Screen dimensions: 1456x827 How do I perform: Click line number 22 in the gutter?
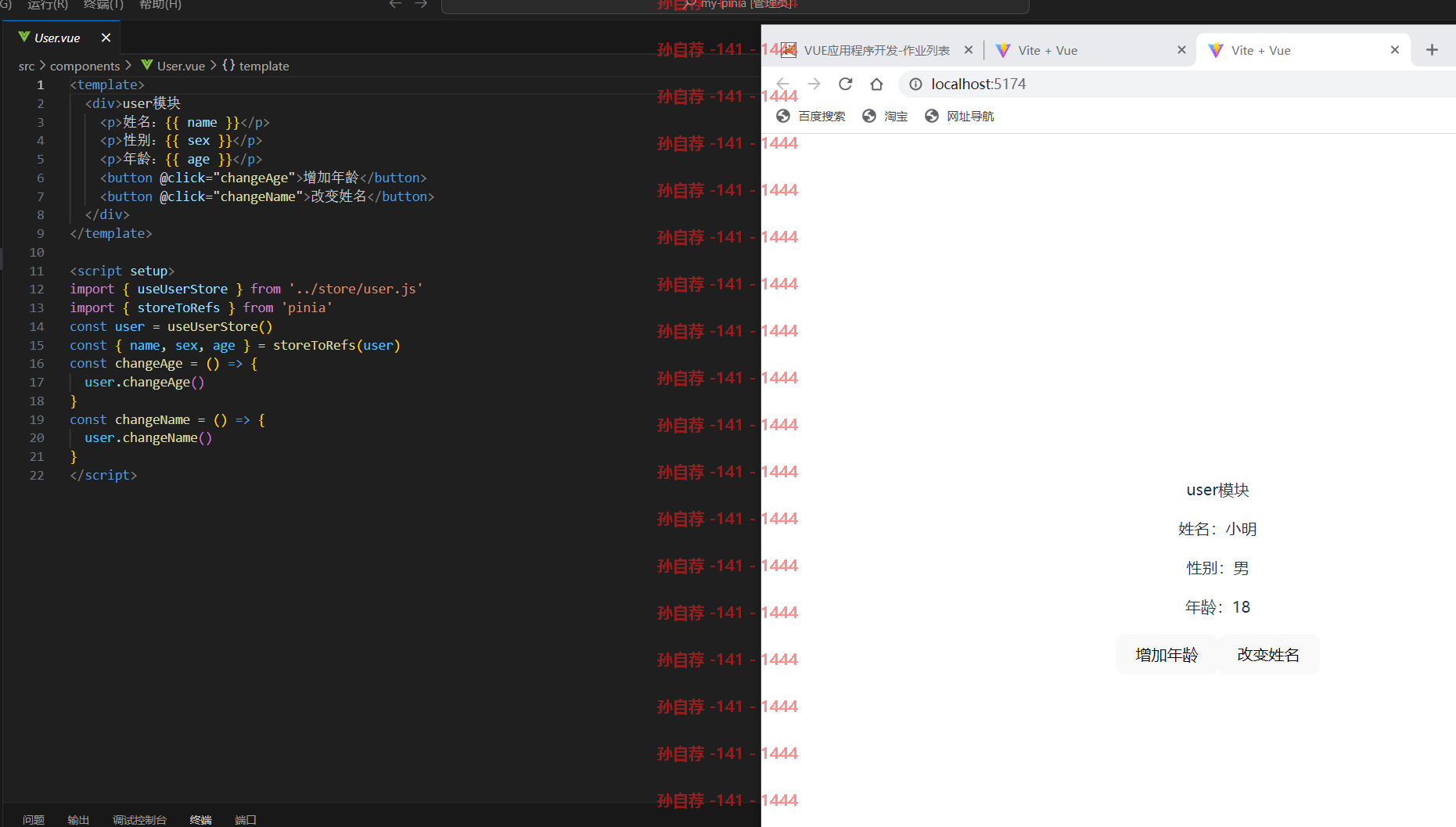(x=37, y=475)
